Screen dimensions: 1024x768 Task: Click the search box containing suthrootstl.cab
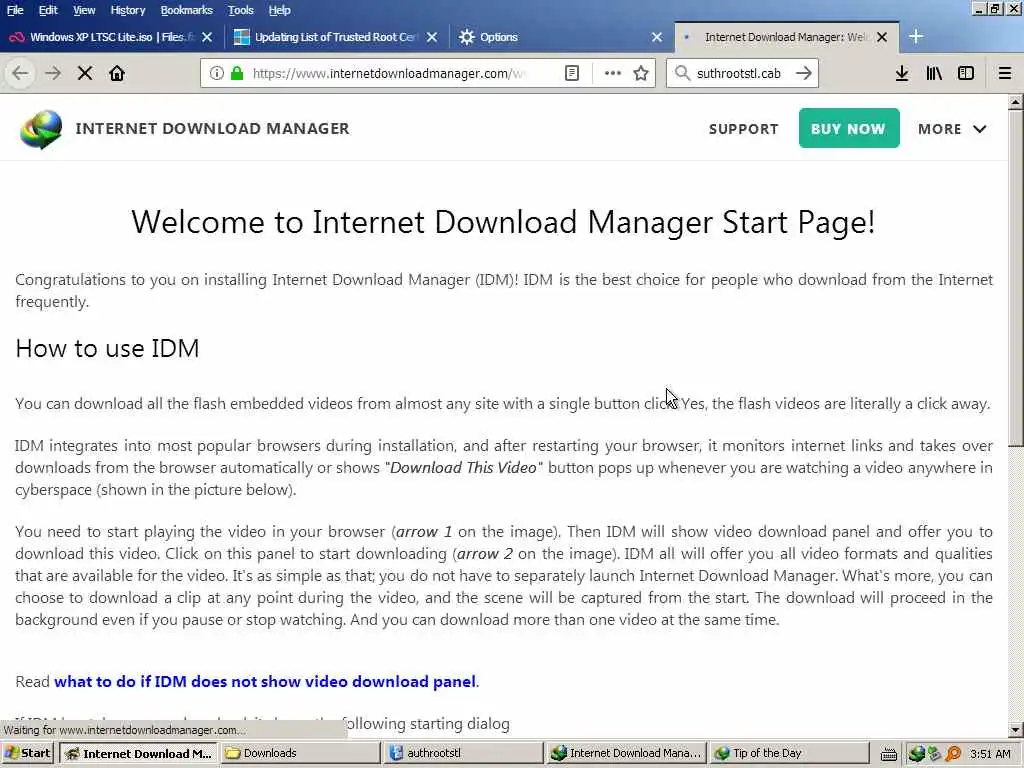click(742, 73)
